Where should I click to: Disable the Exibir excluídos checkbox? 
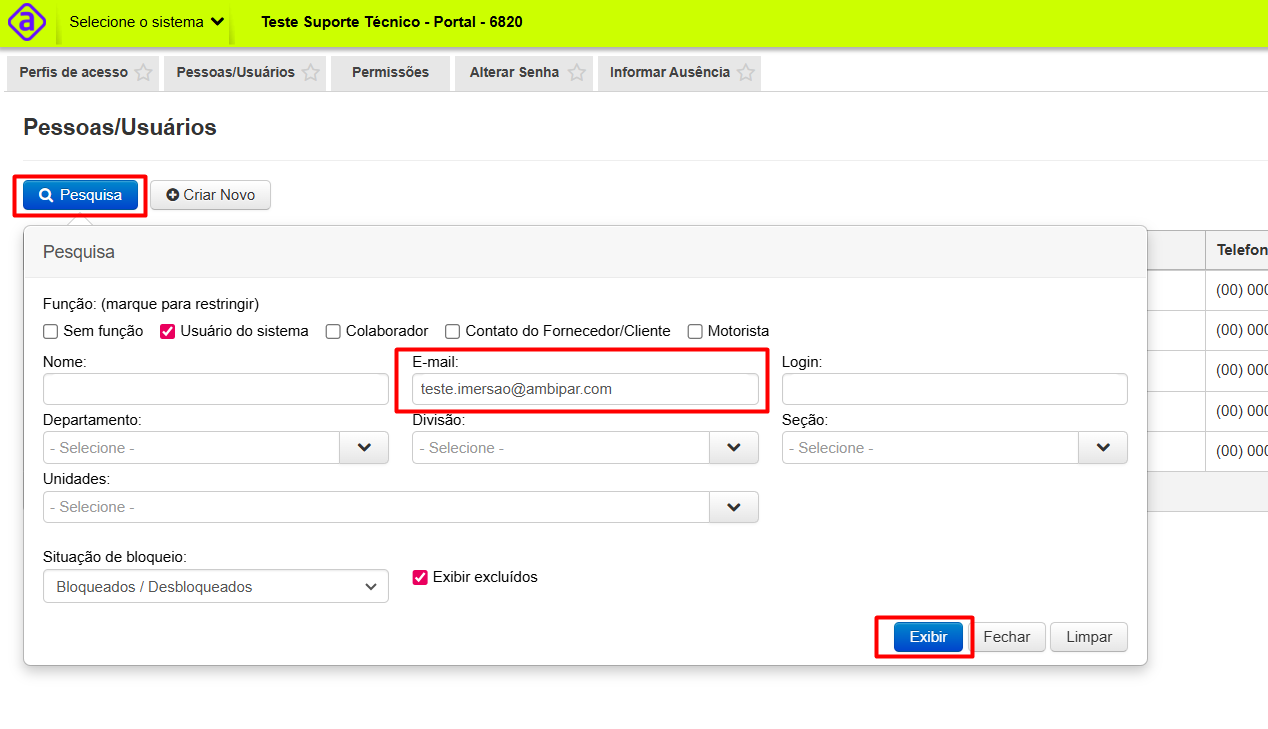pyautogui.click(x=420, y=577)
